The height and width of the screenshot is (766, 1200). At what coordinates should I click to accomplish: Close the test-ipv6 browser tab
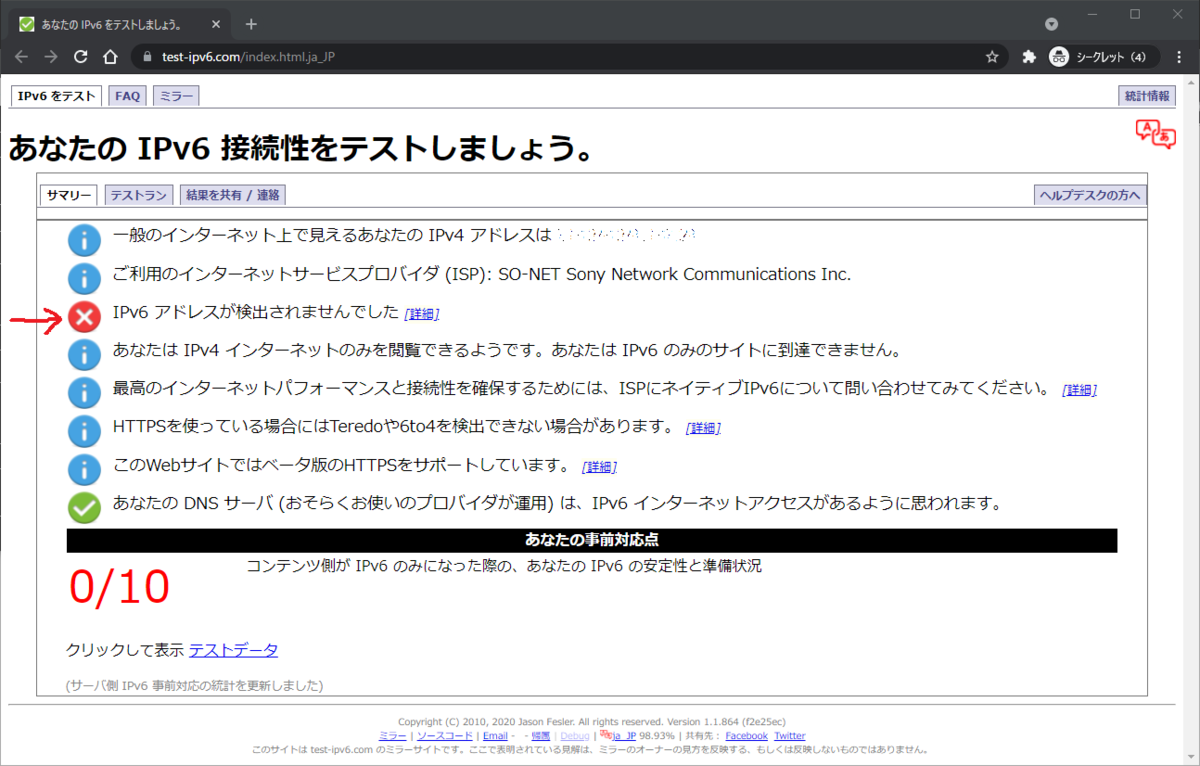pyautogui.click(x=218, y=23)
